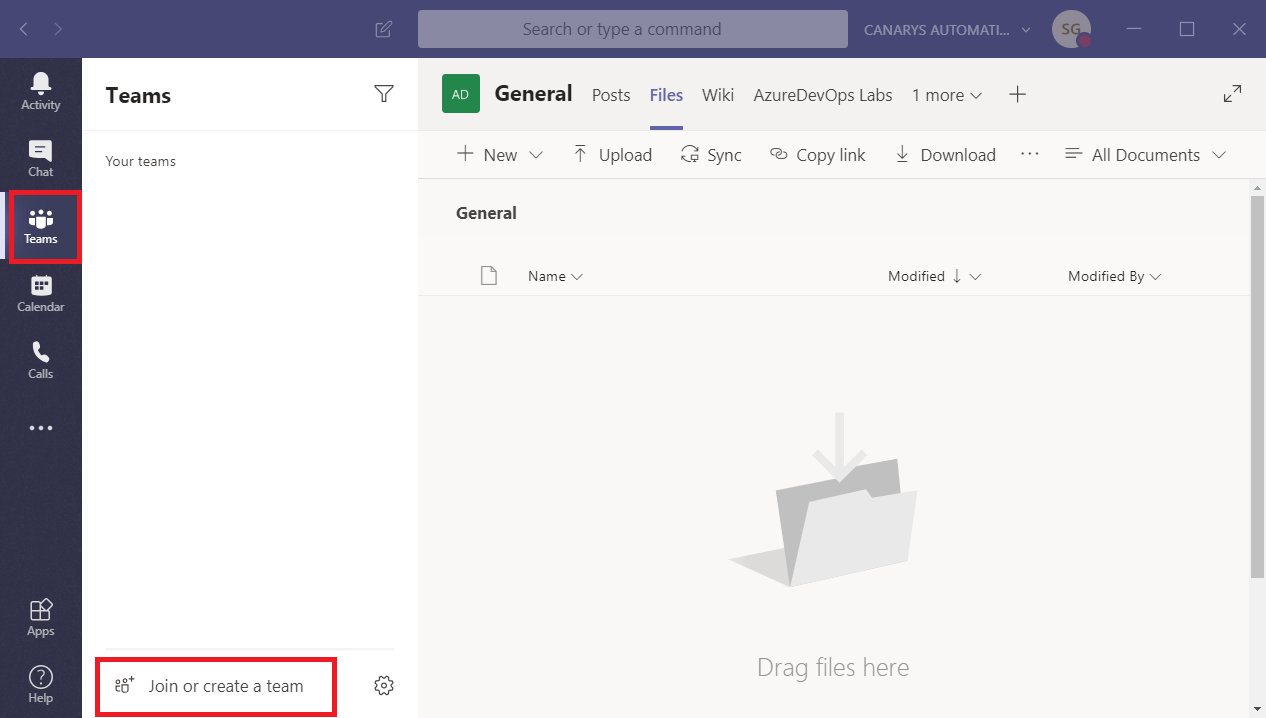1266x718 pixels.
Task: Click the file type column icon
Action: [x=489, y=276]
